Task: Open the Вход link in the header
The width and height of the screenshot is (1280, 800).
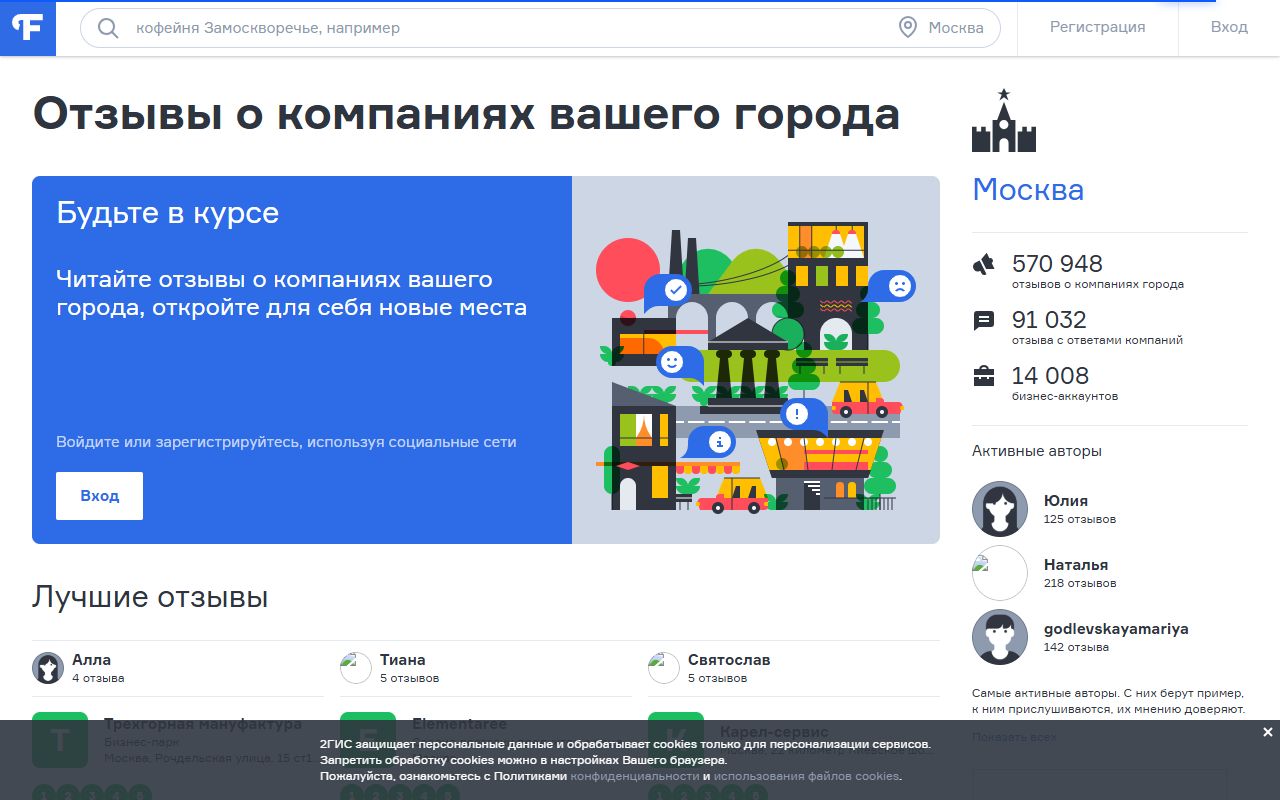Action: (x=1229, y=27)
